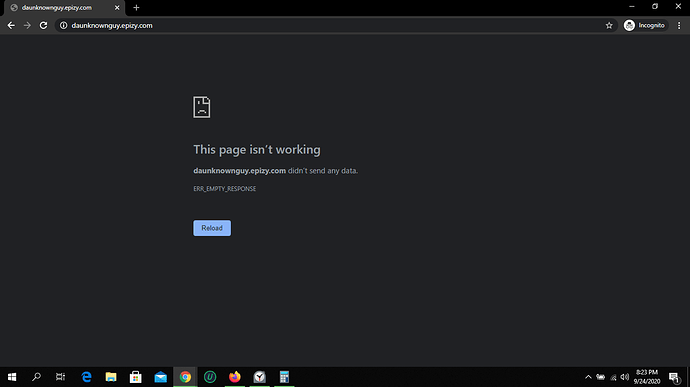Open the Incognito profile indicator
The height and width of the screenshot is (387, 690).
tap(645, 26)
